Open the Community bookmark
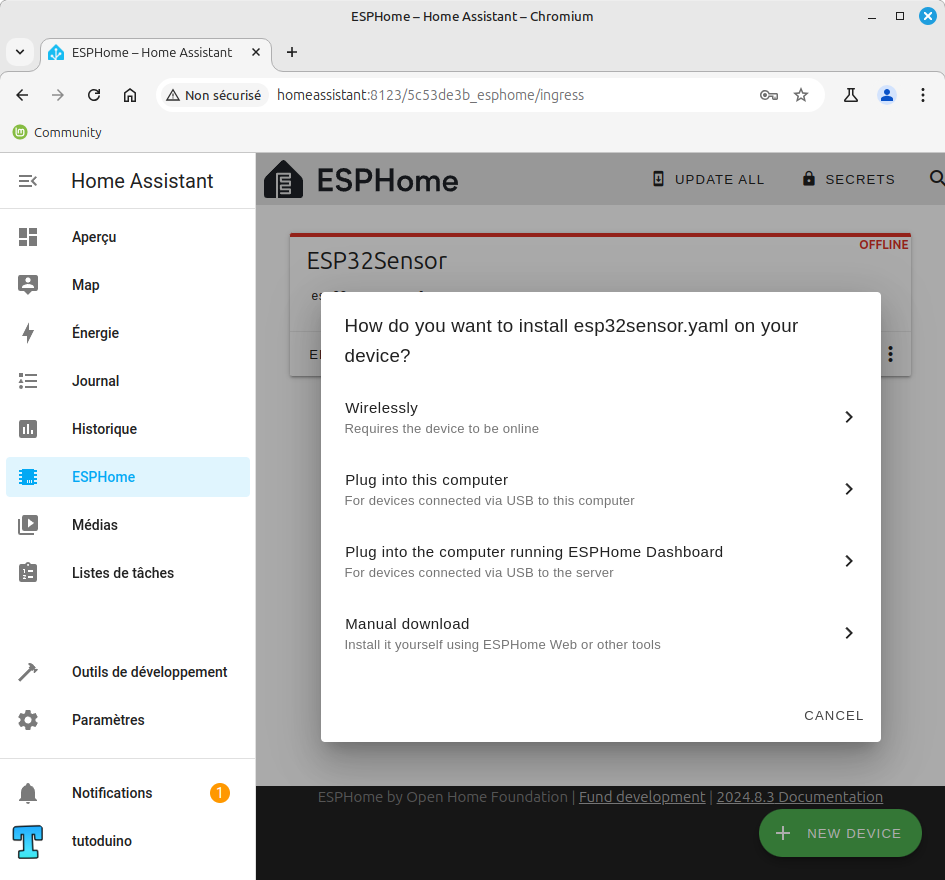Image resolution: width=945 pixels, height=880 pixels. point(57,132)
